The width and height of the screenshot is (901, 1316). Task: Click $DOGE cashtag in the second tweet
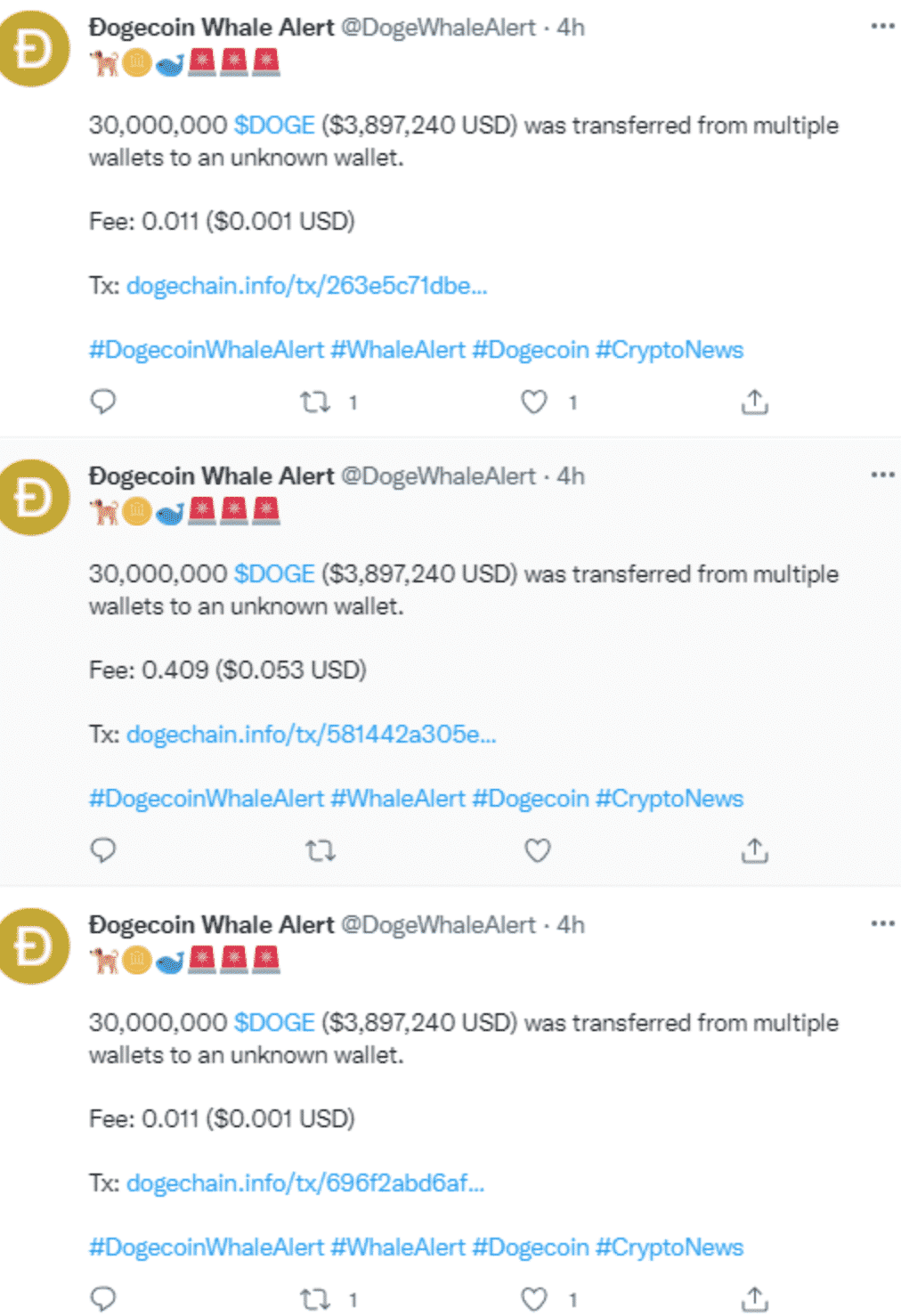tap(274, 574)
